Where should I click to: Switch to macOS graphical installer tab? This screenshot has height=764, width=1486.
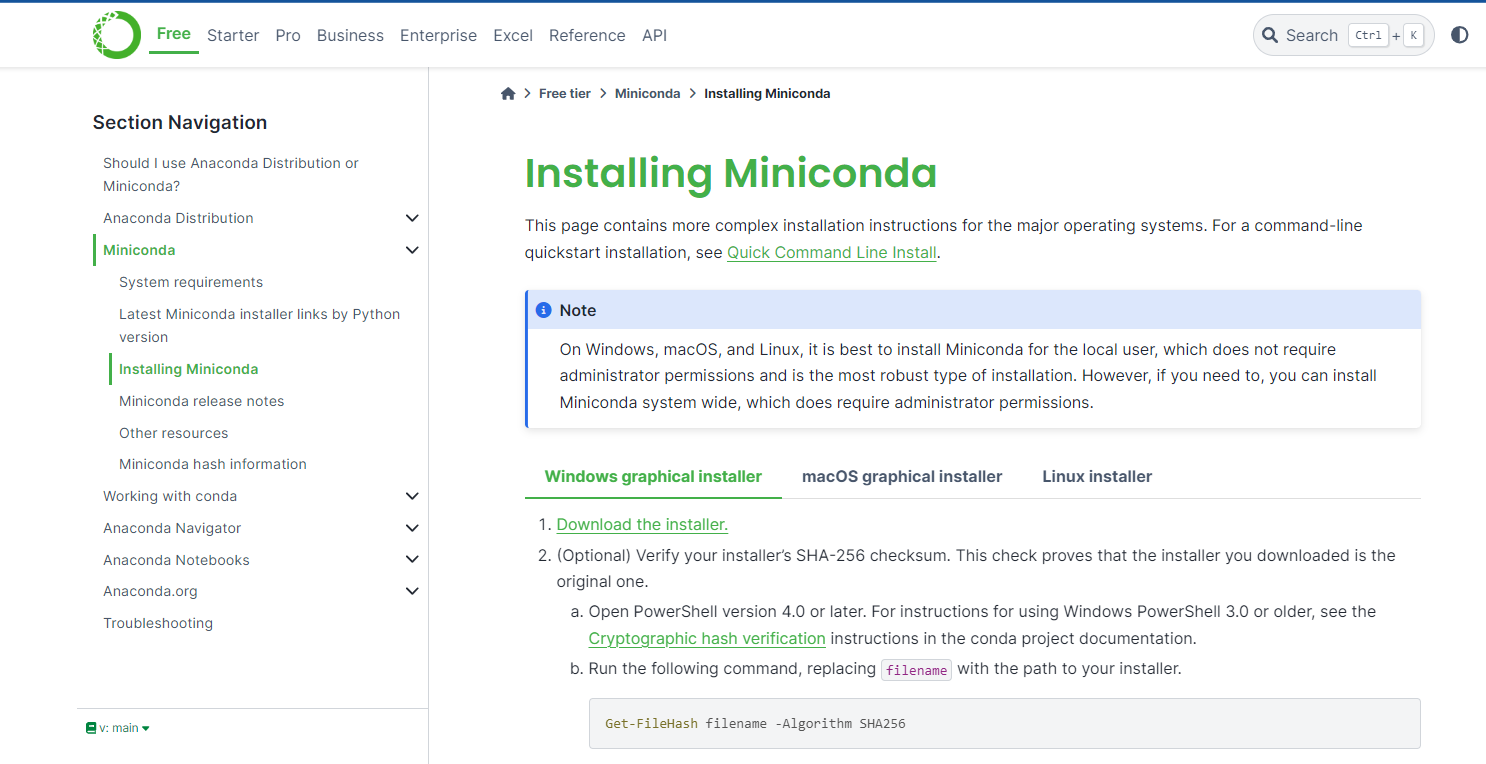coord(902,477)
